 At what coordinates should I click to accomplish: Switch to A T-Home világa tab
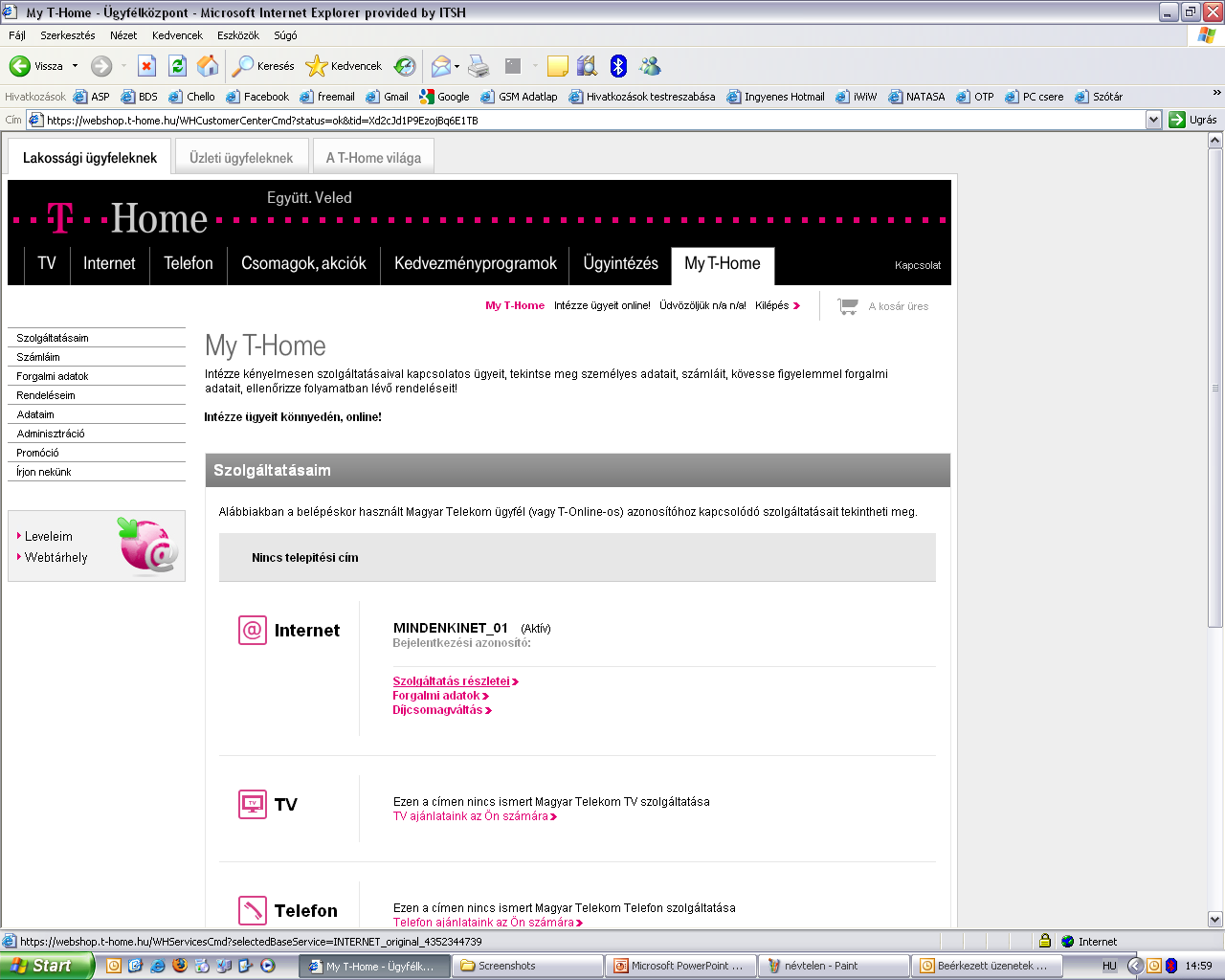[x=373, y=158]
